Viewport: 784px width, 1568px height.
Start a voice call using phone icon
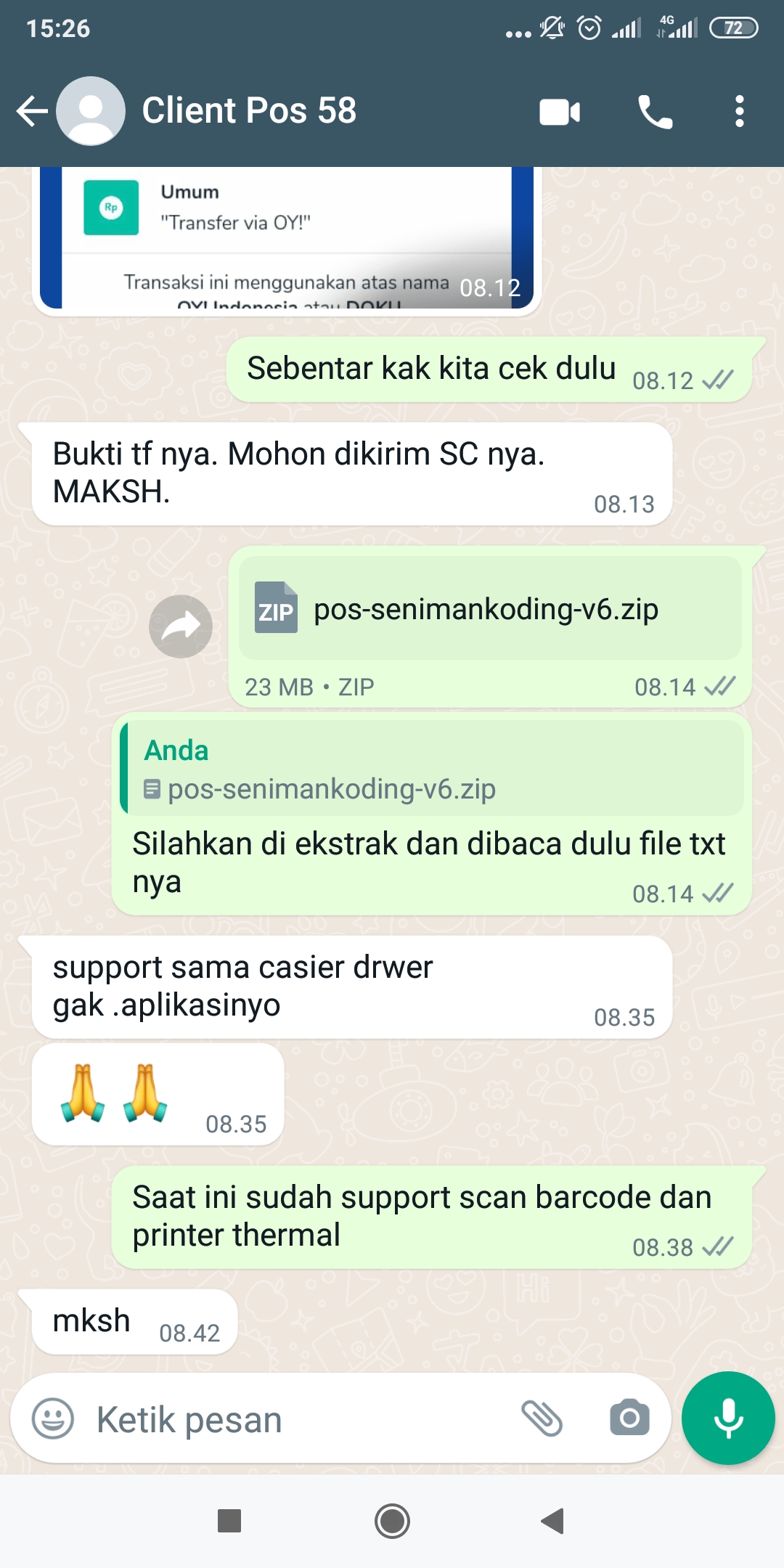point(655,112)
